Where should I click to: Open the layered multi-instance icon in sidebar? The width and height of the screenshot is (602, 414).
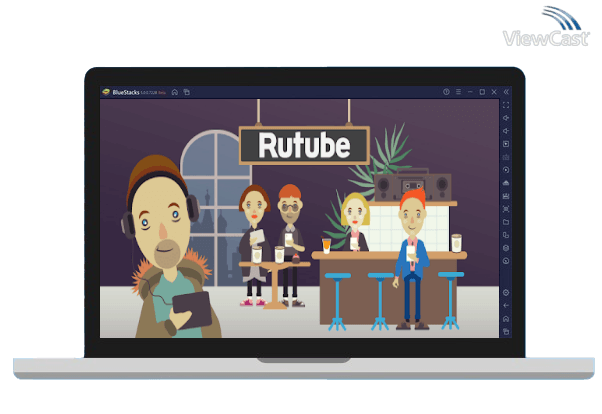[x=506, y=248]
